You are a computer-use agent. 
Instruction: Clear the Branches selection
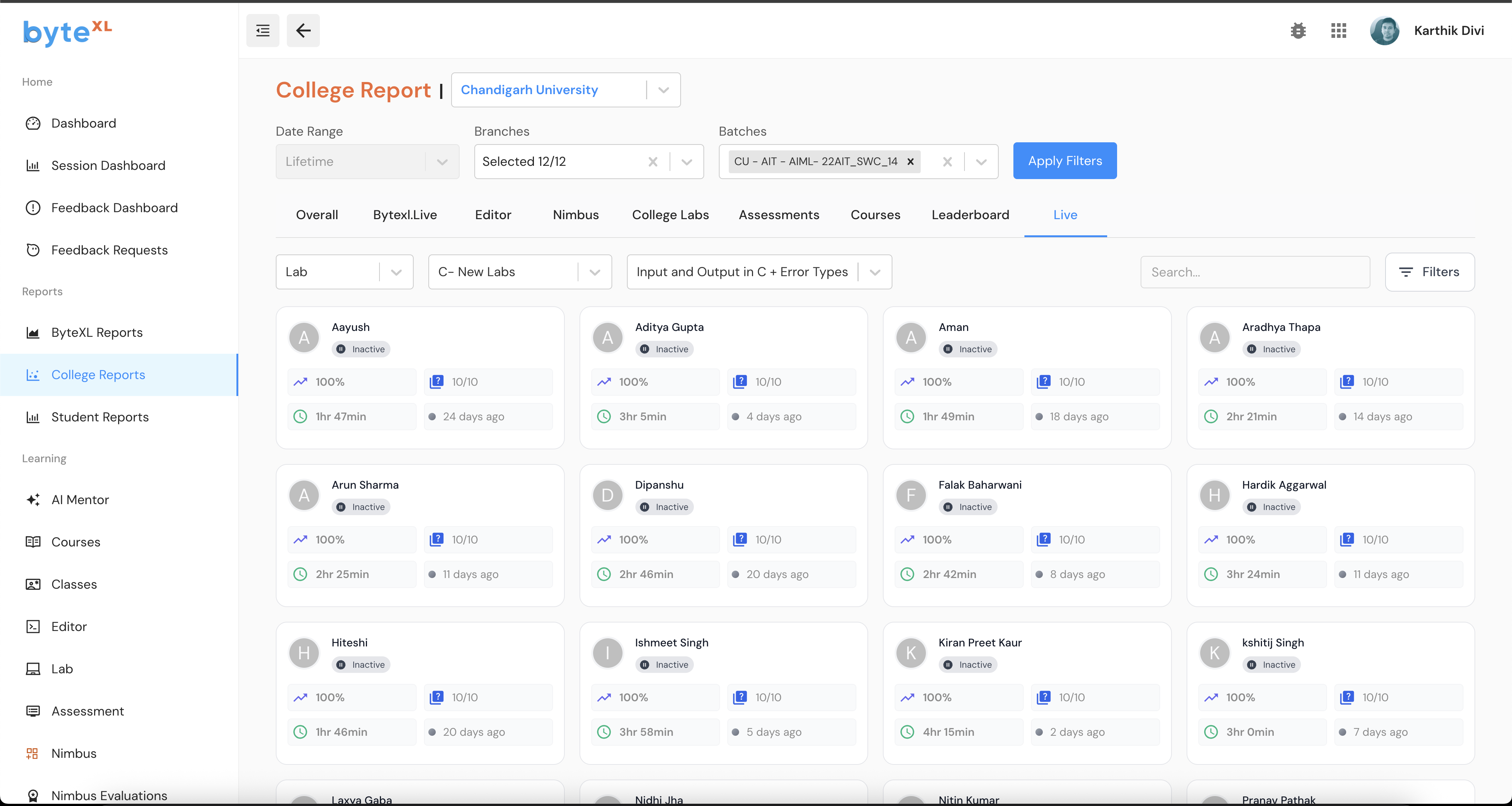click(653, 161)
